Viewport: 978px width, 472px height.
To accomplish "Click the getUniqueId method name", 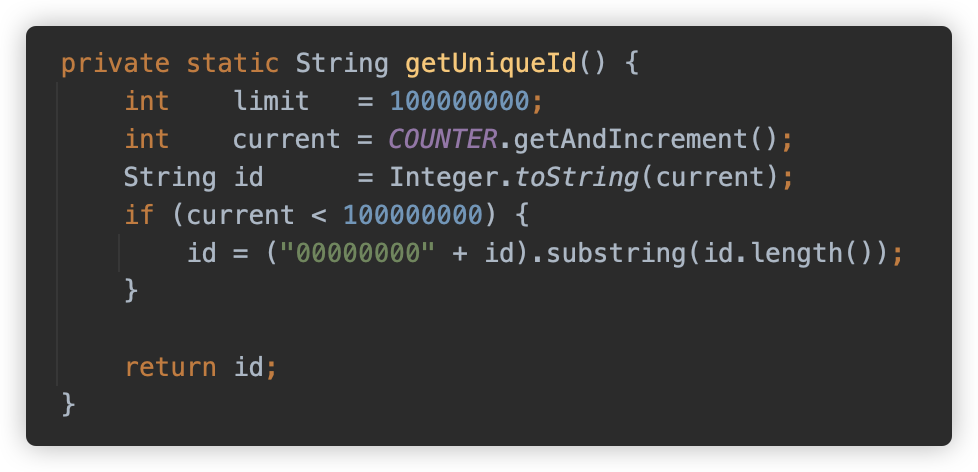I will coord(491,64).
